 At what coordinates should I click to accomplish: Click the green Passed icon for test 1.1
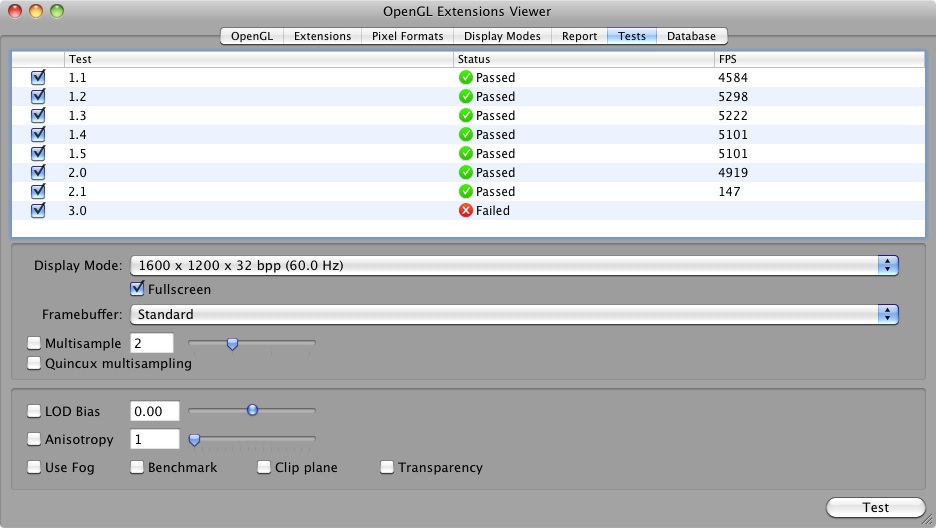[466, 78]
